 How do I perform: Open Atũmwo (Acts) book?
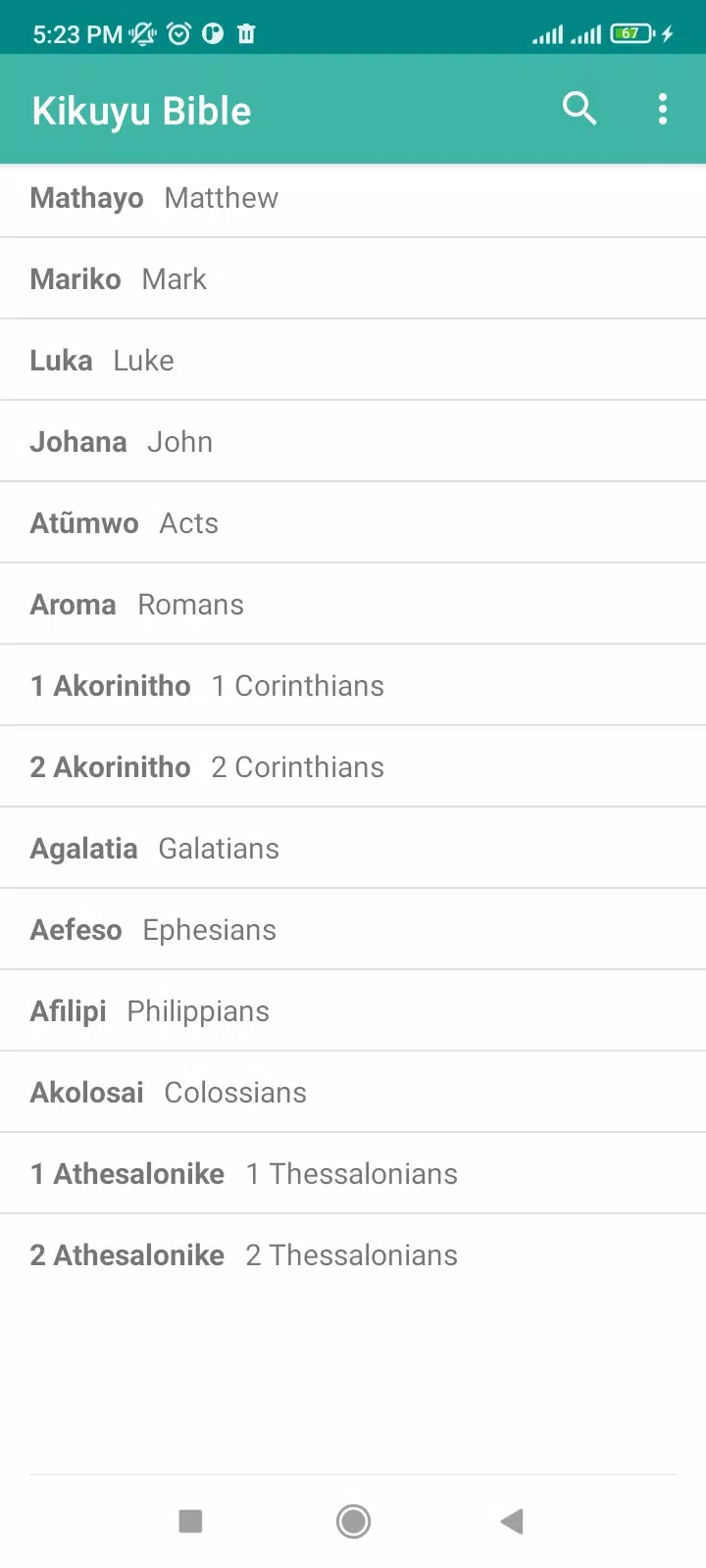pos(353,522)
